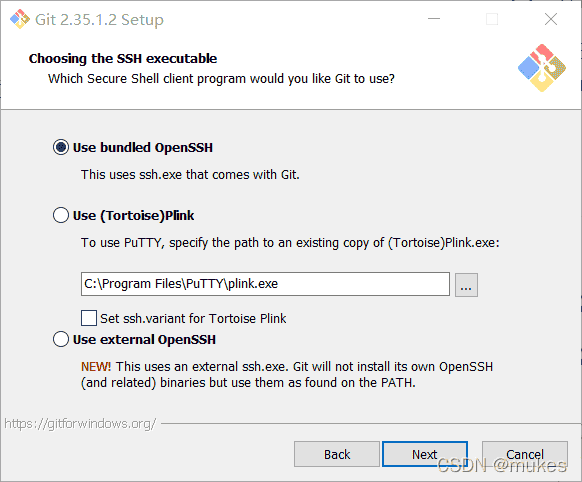The image size is (582, 482).
Task: Choose the Use external OpenSSH radio option
Action: 61,339
